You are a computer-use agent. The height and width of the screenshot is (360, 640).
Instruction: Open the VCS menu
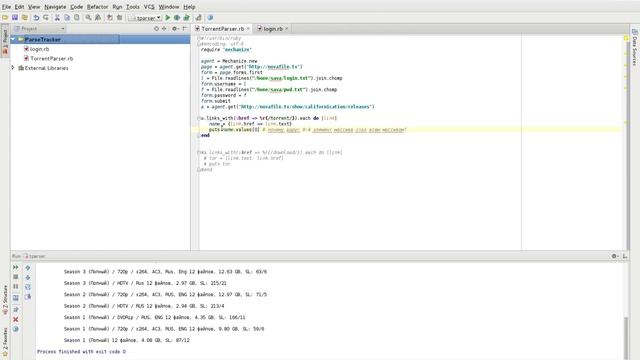point(149,7)
